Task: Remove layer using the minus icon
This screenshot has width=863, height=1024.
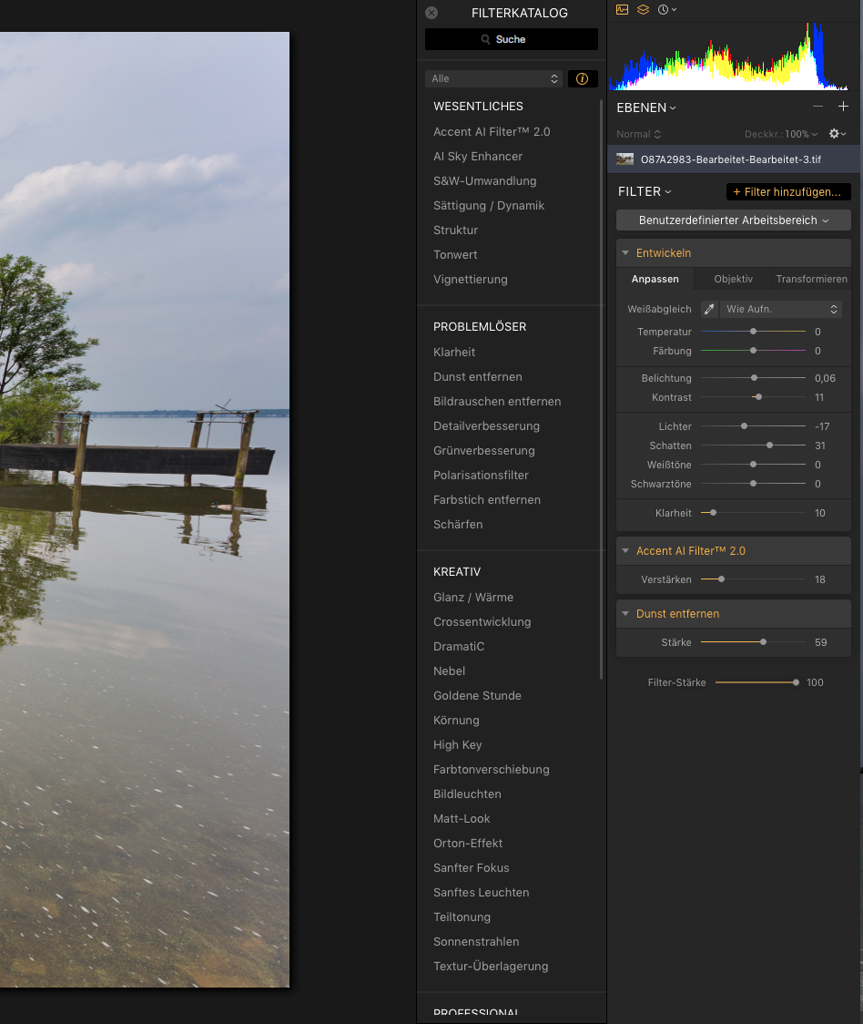Action: 818,107
